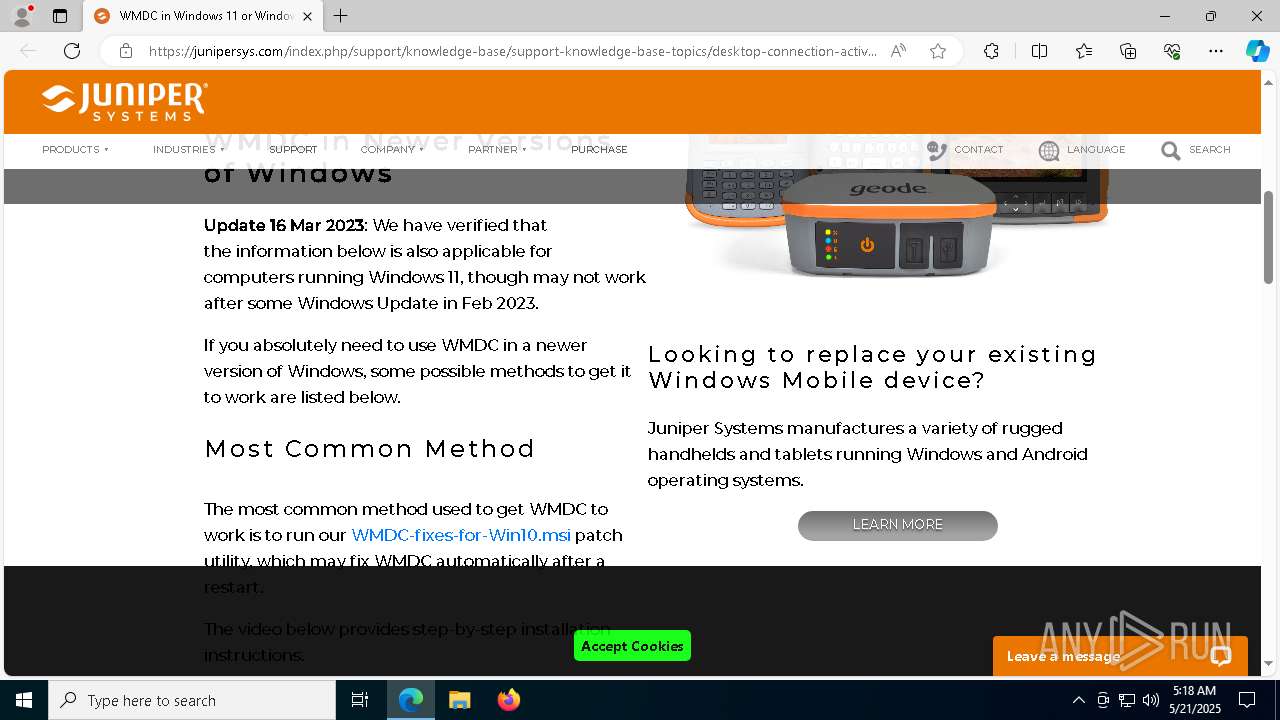Open the volume control tray icon
This screenshot has height=720, width=1280.
1151,700
